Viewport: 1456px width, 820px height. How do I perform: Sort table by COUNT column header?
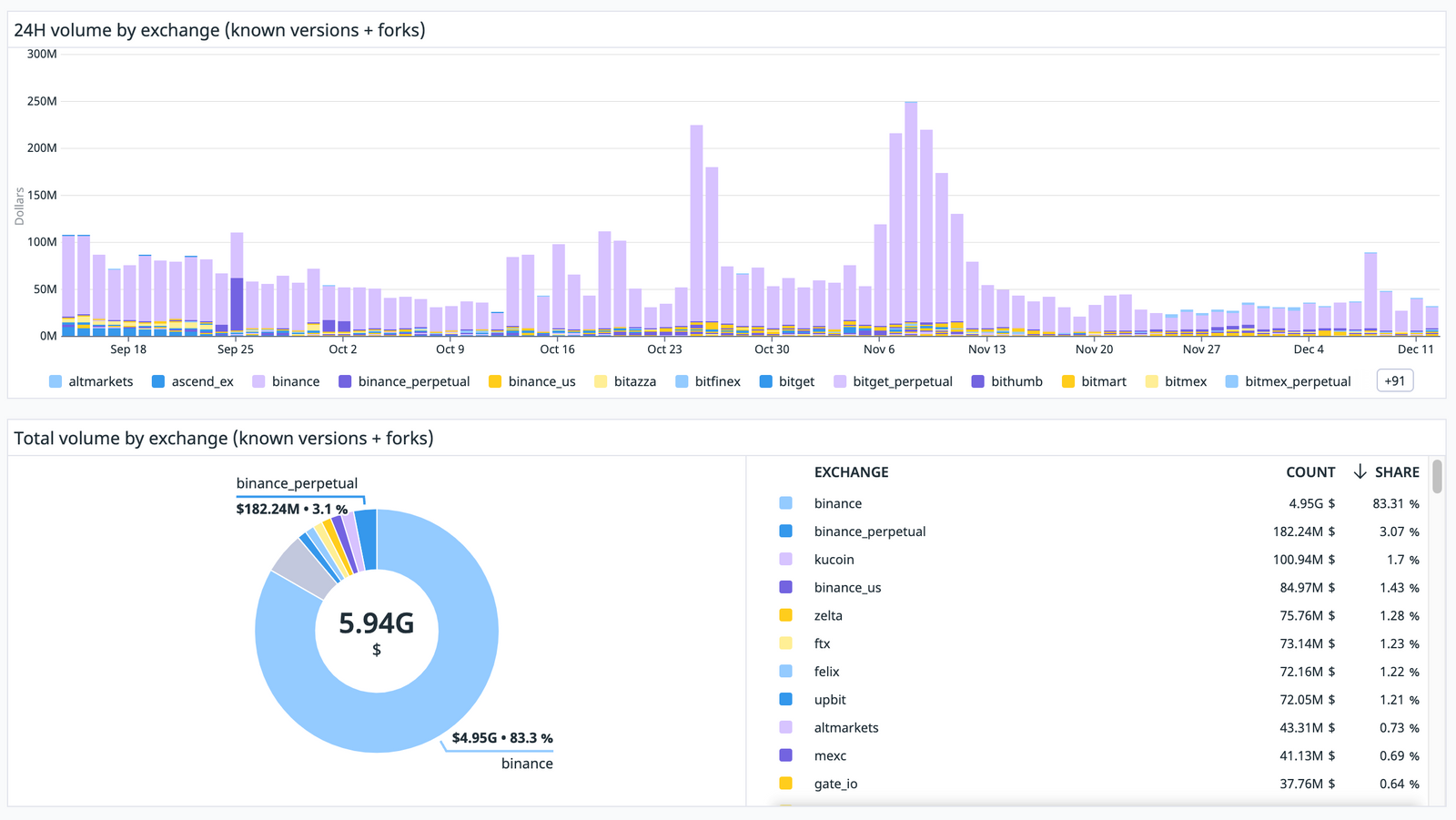click(x=1309, y=472)
